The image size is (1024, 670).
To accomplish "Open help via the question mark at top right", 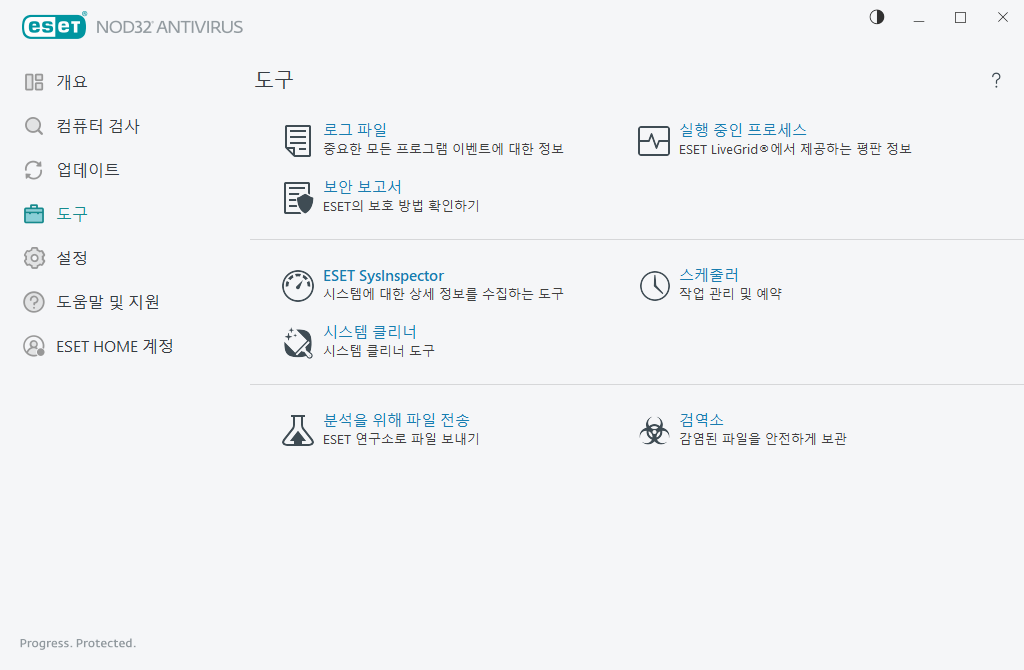I will [x=996, y=80].
